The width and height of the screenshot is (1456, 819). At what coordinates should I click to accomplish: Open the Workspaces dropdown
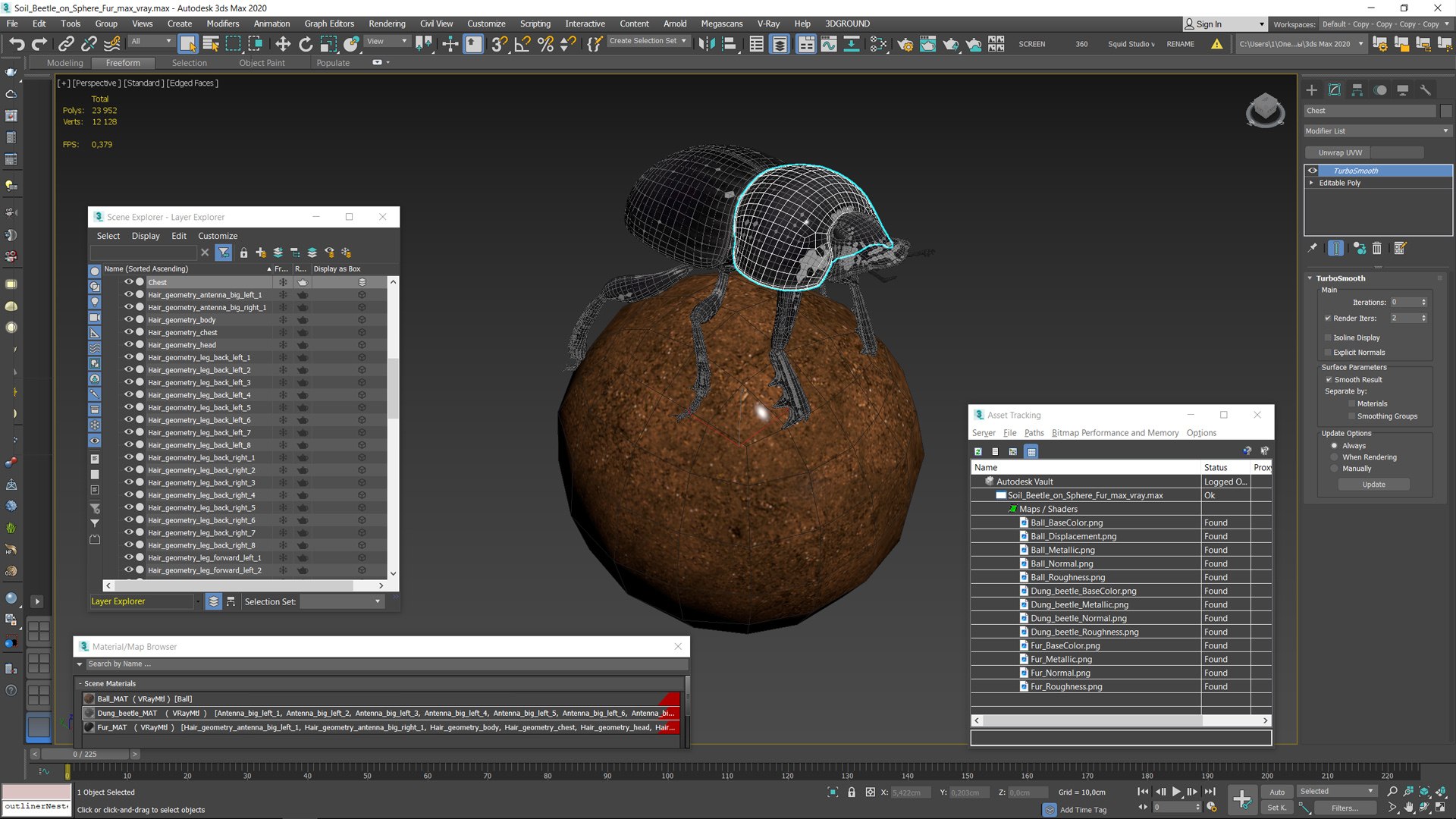(1385, 24)
